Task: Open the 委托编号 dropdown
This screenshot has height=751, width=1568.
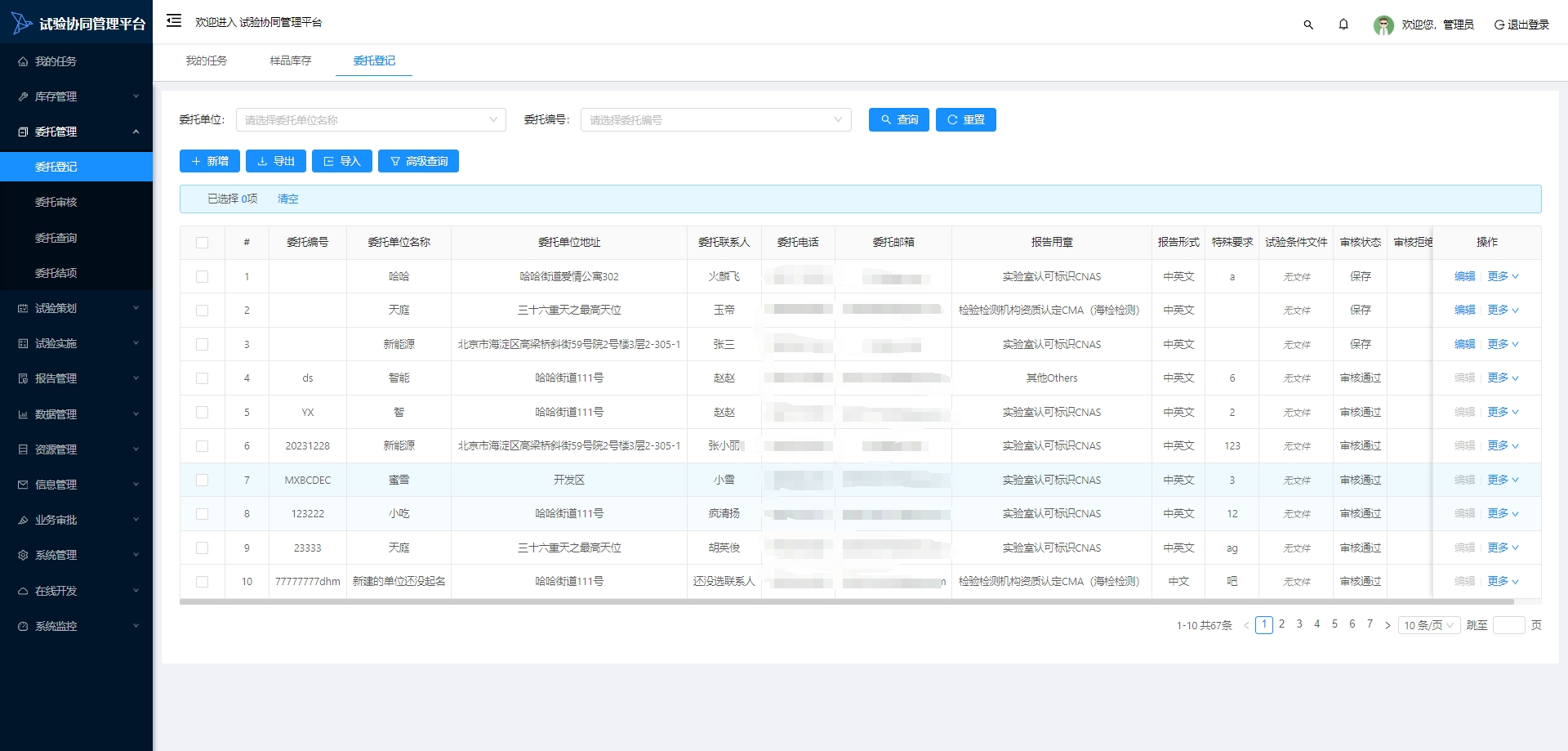Action: [x=715, y=120]
